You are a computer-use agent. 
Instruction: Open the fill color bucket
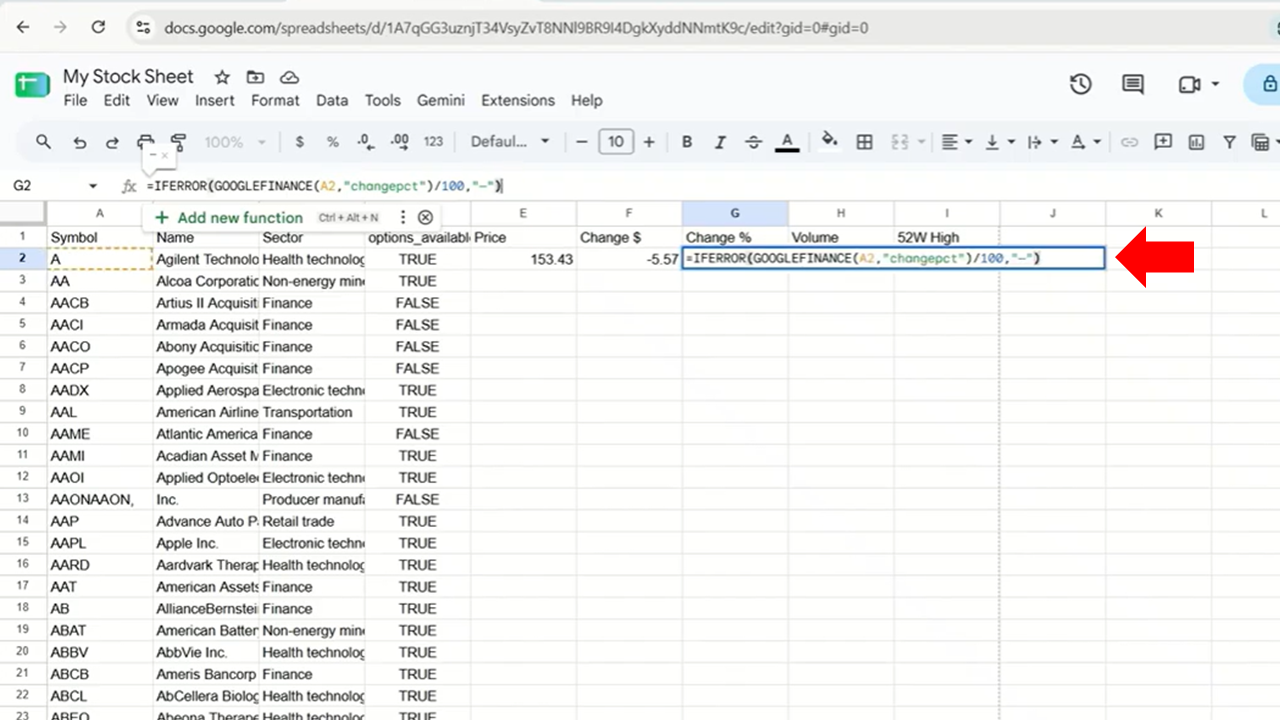(x=829, y=141)
